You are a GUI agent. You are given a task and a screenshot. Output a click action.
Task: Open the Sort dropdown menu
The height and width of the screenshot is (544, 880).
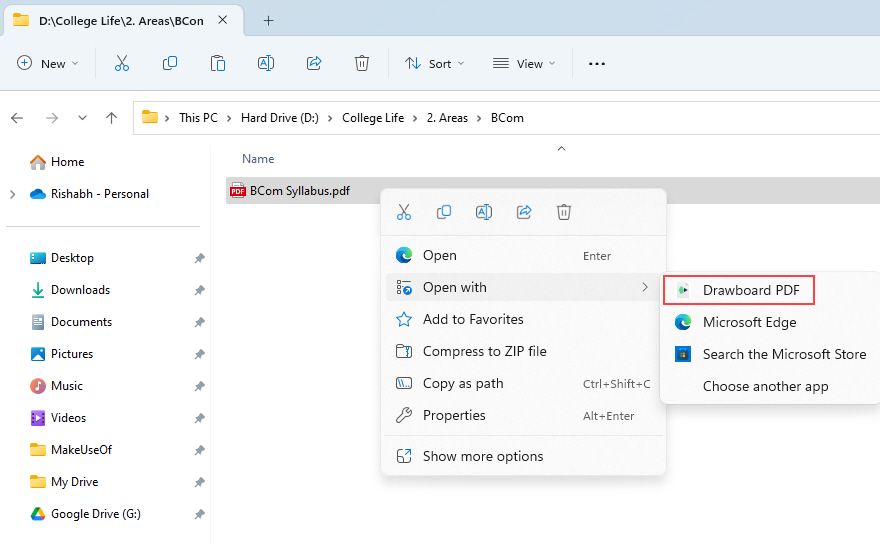coord(434,63)
